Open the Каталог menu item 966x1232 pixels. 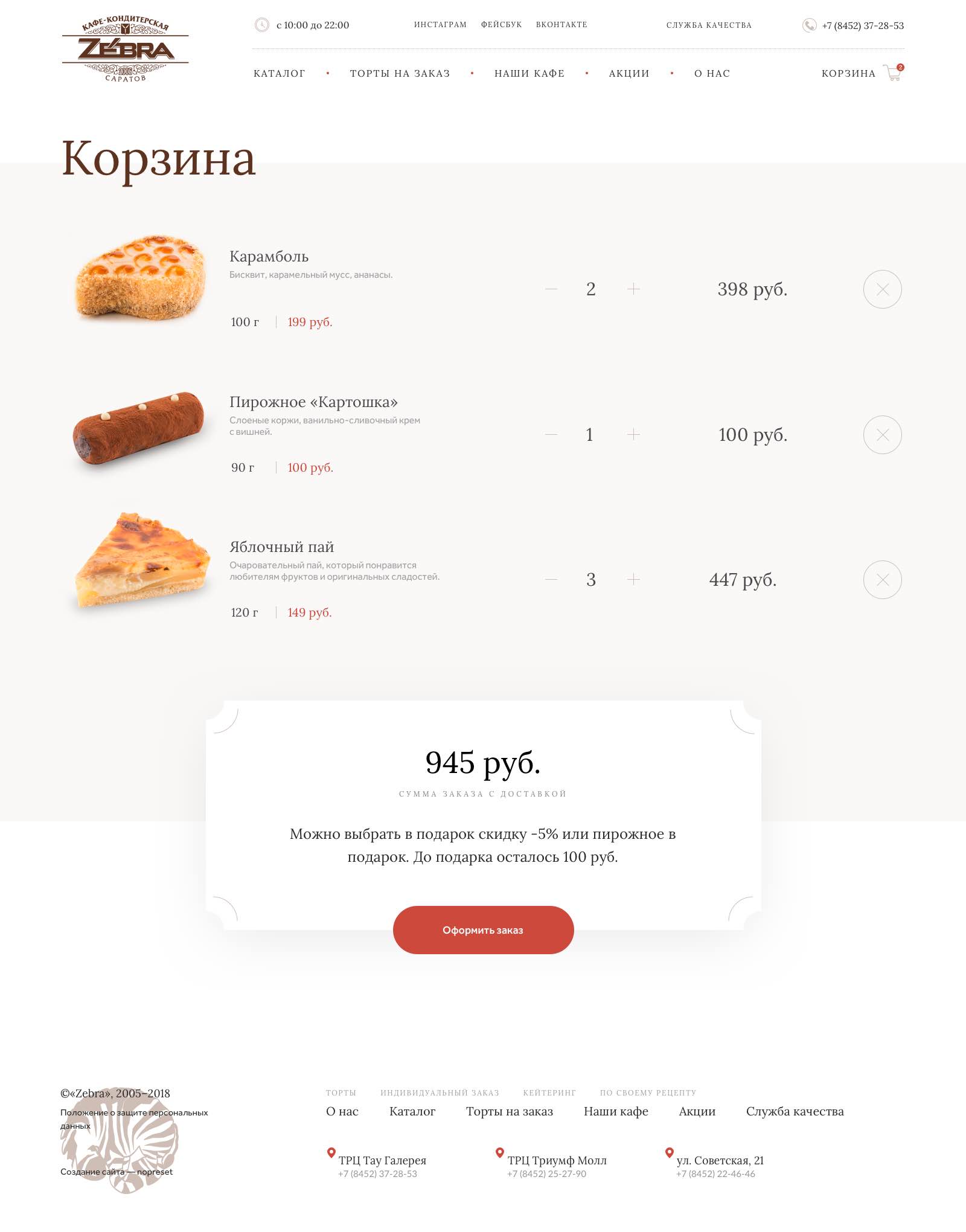tap(280, 74)
